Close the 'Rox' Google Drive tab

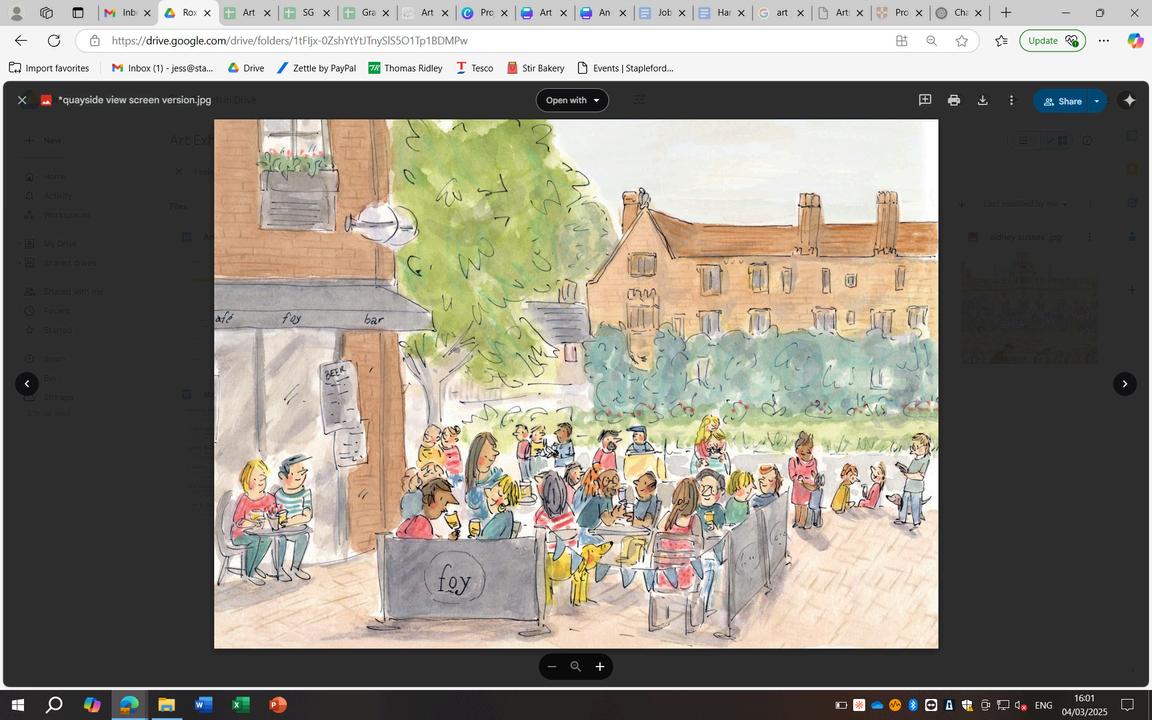point(207,12)
